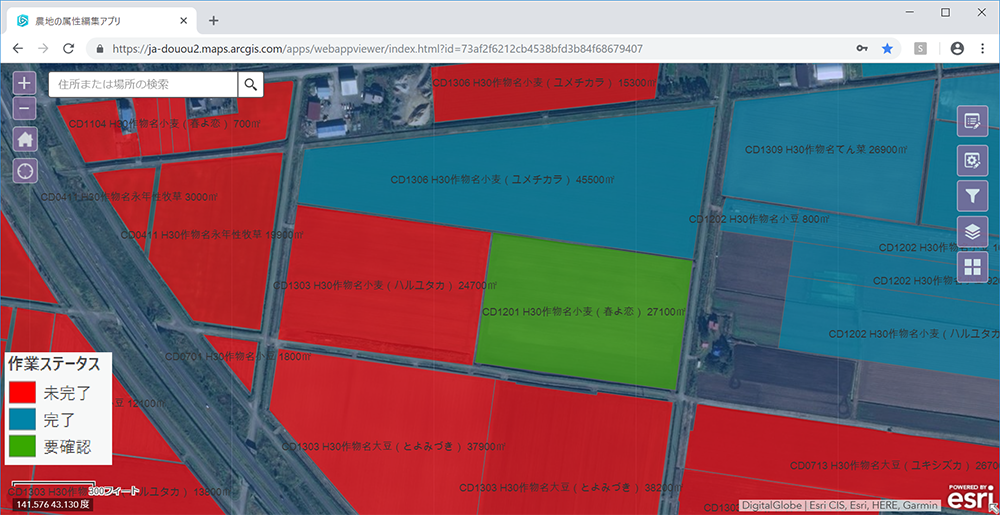Click the search magnifier button
1000x515 pixels.
[x=251, y=85]
